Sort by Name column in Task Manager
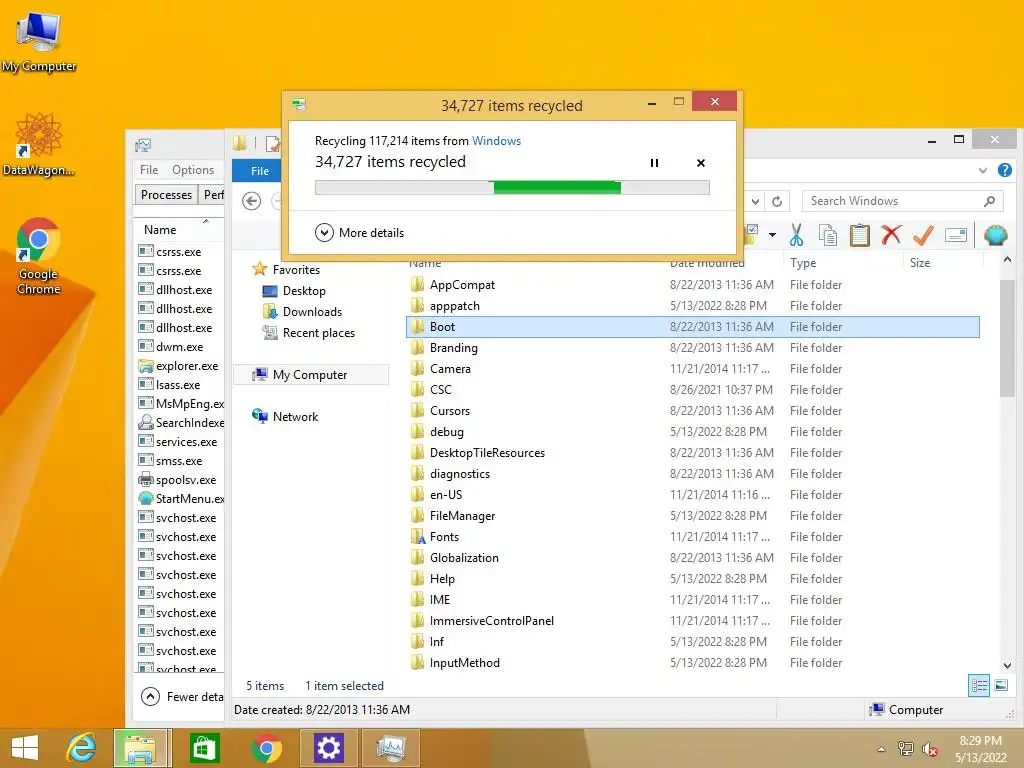Viewport: 1024px width, 768px height. (x=160, y=230)
